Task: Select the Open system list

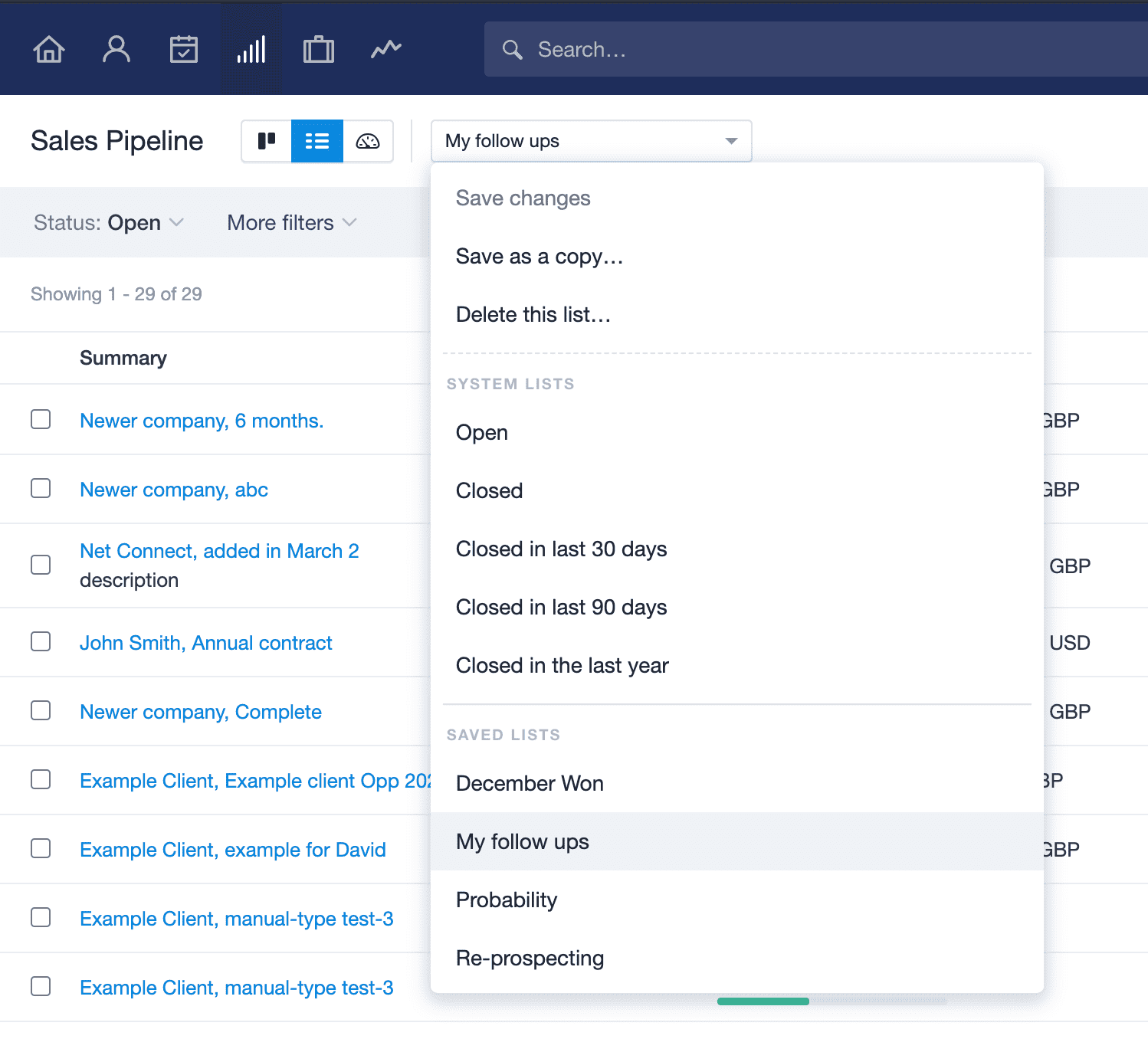Action: point(737,433)
